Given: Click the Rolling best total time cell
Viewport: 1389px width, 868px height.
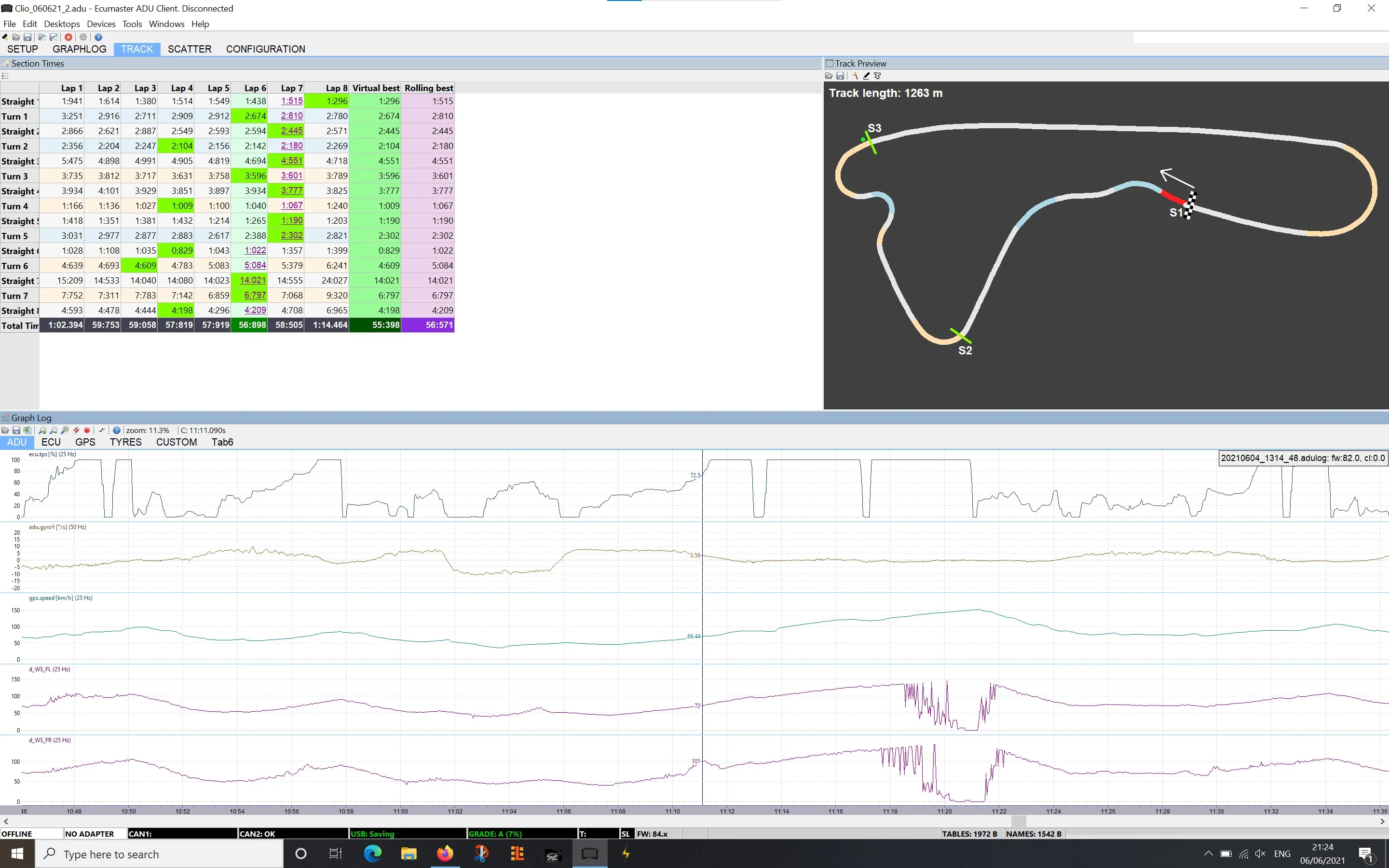Looking at the screenshot, I should (428, 325).
